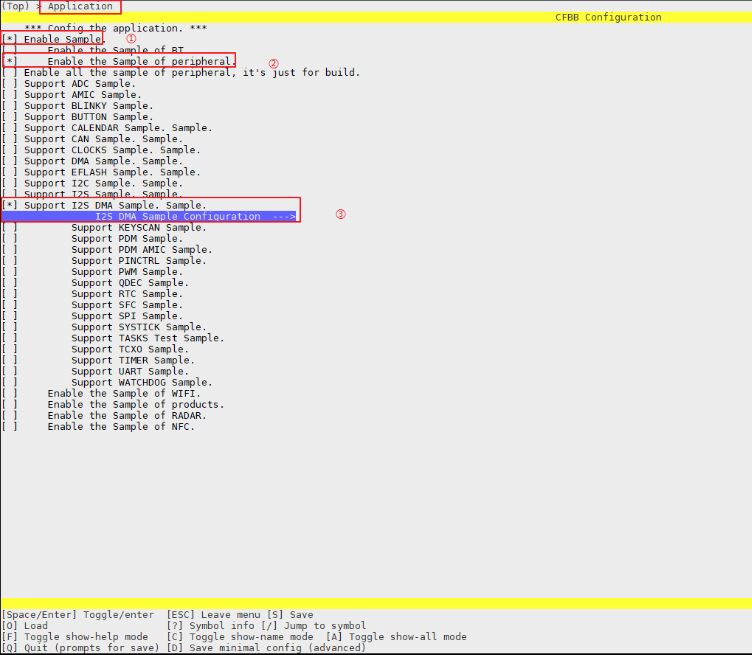The height and width of the screenshot is (655, 752).
Task: Toggle Support PWM Sample checkbox
Action: click(x=10, y=272)
